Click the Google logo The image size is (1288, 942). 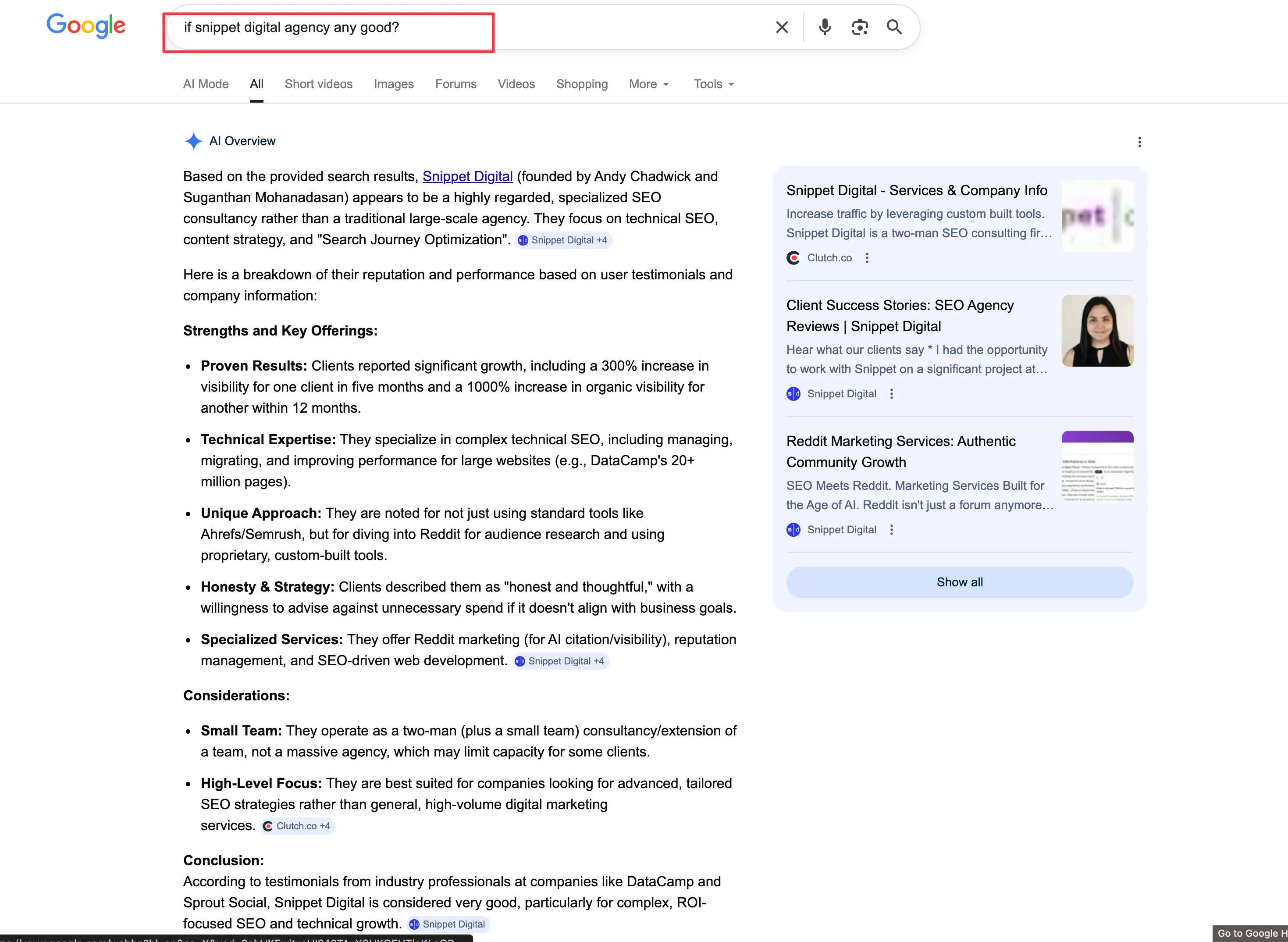point(86,26)
